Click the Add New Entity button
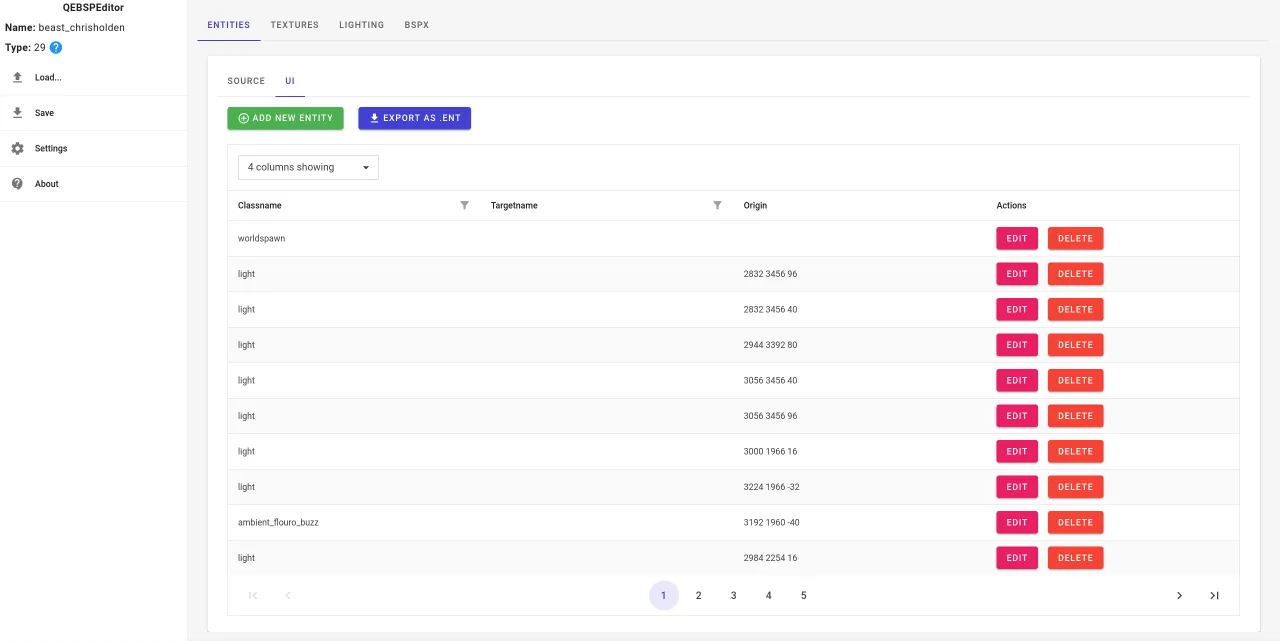 click(x=285, y=118)
